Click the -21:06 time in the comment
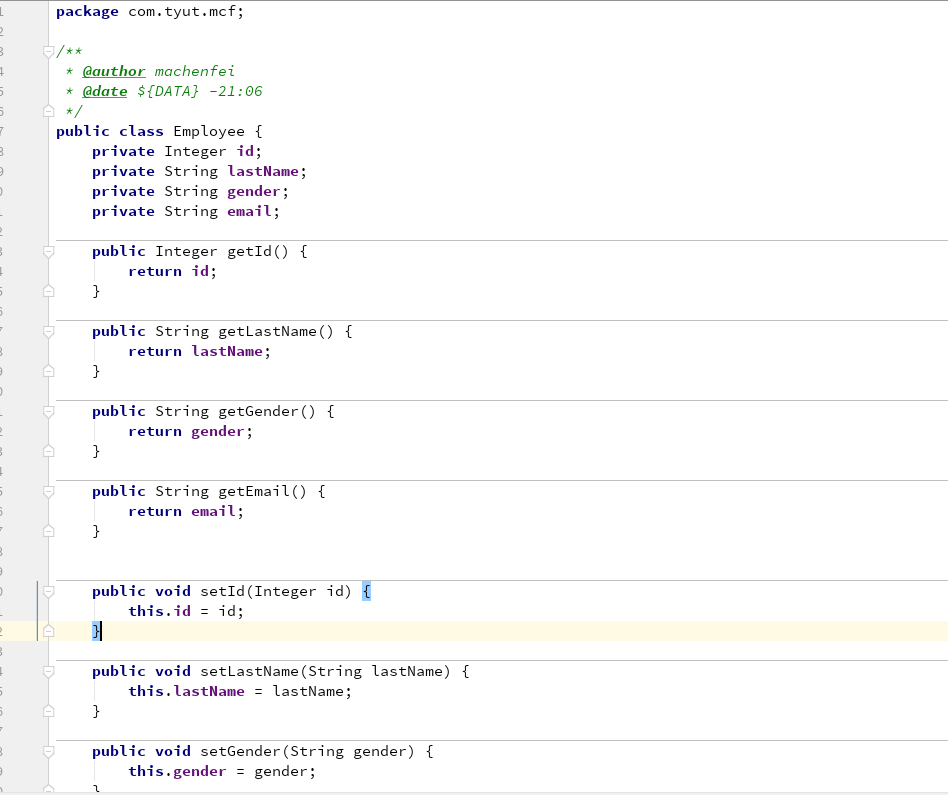 click(x=236, y=91)
